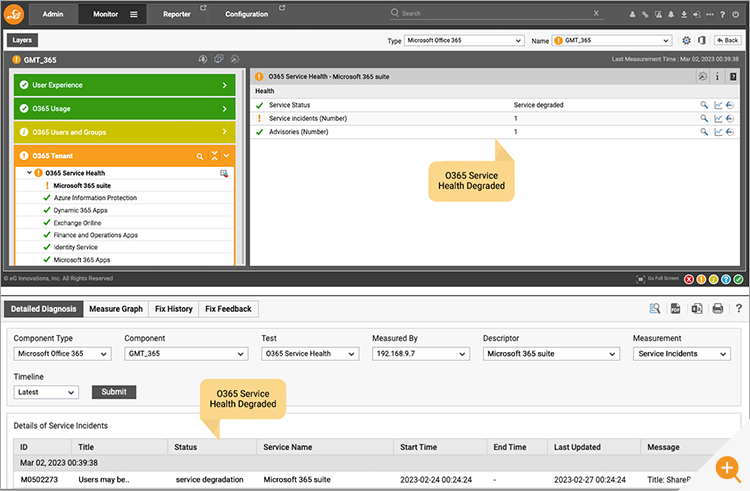Screen dimensions: 750x491
Task: Click the download icon in top bar
Action: coord(684,14)
